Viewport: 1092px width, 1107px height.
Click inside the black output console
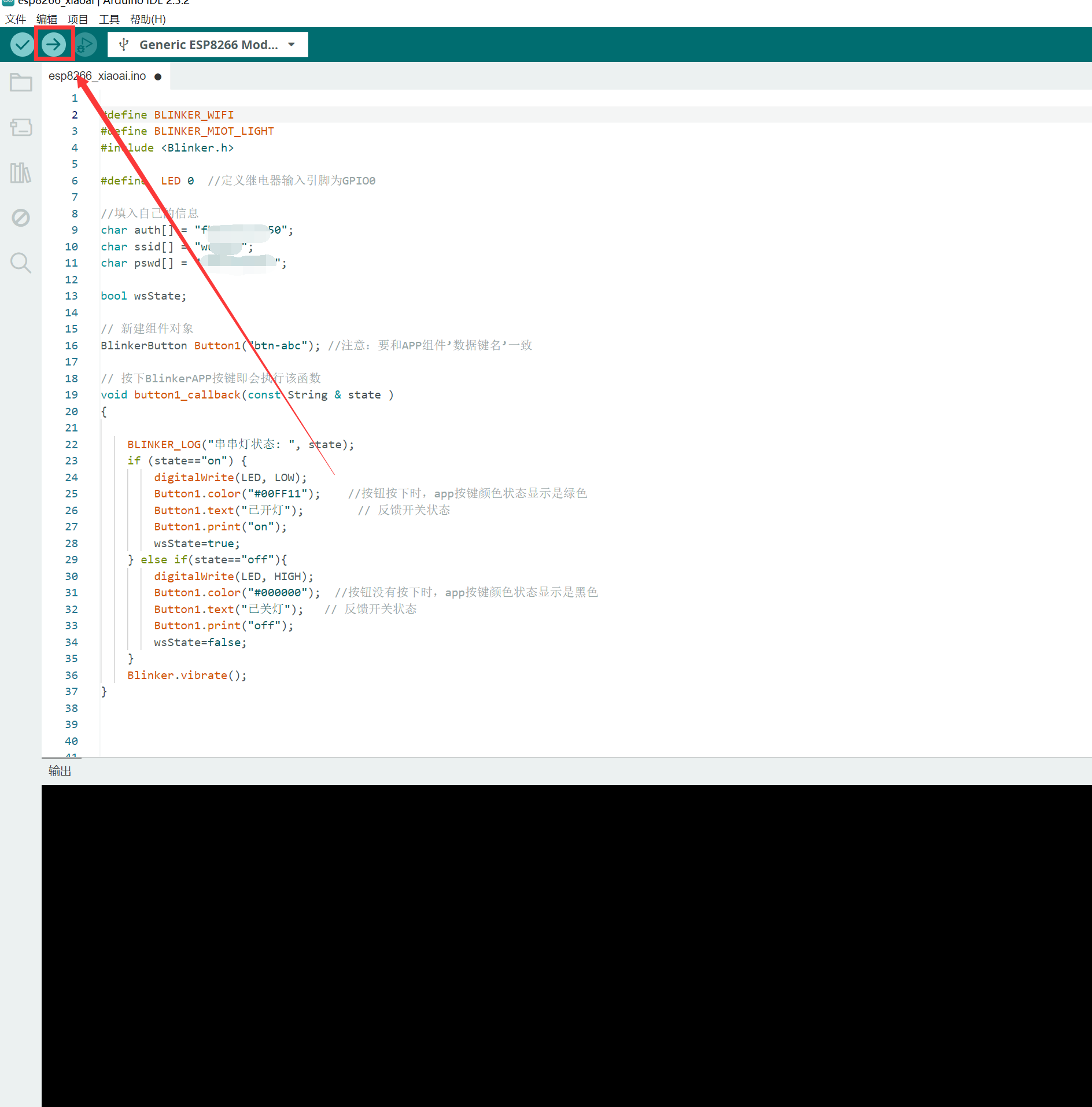click(x=567, y=946)
